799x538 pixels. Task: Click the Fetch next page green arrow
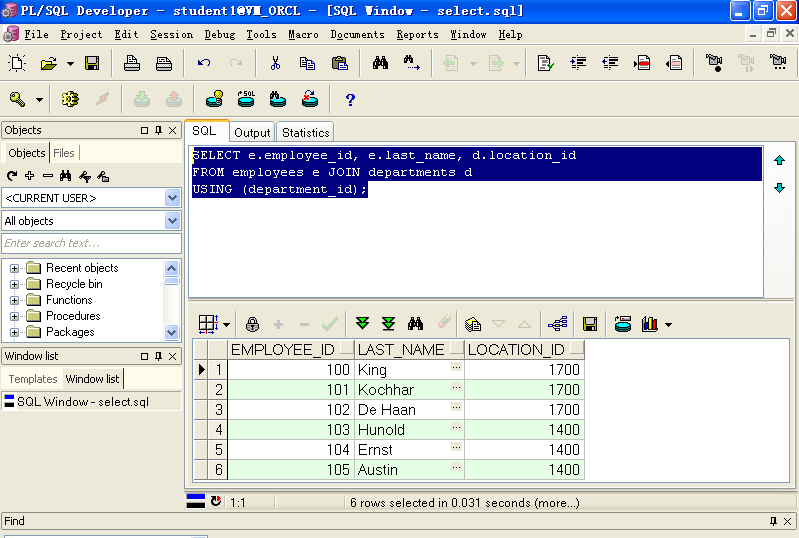click(x=362, y=324)
